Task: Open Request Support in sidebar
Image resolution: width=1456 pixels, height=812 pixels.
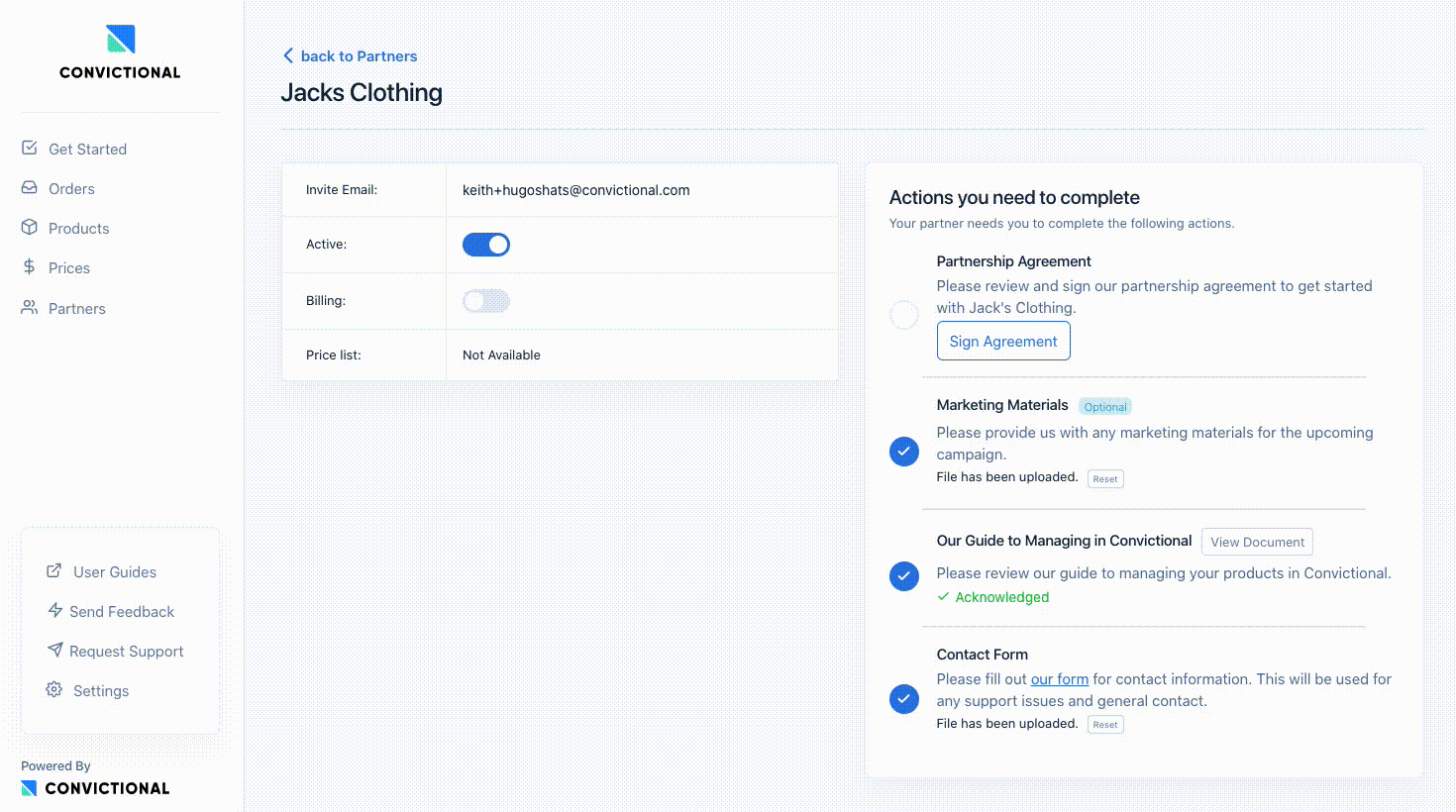Action: tap(126, 652)
